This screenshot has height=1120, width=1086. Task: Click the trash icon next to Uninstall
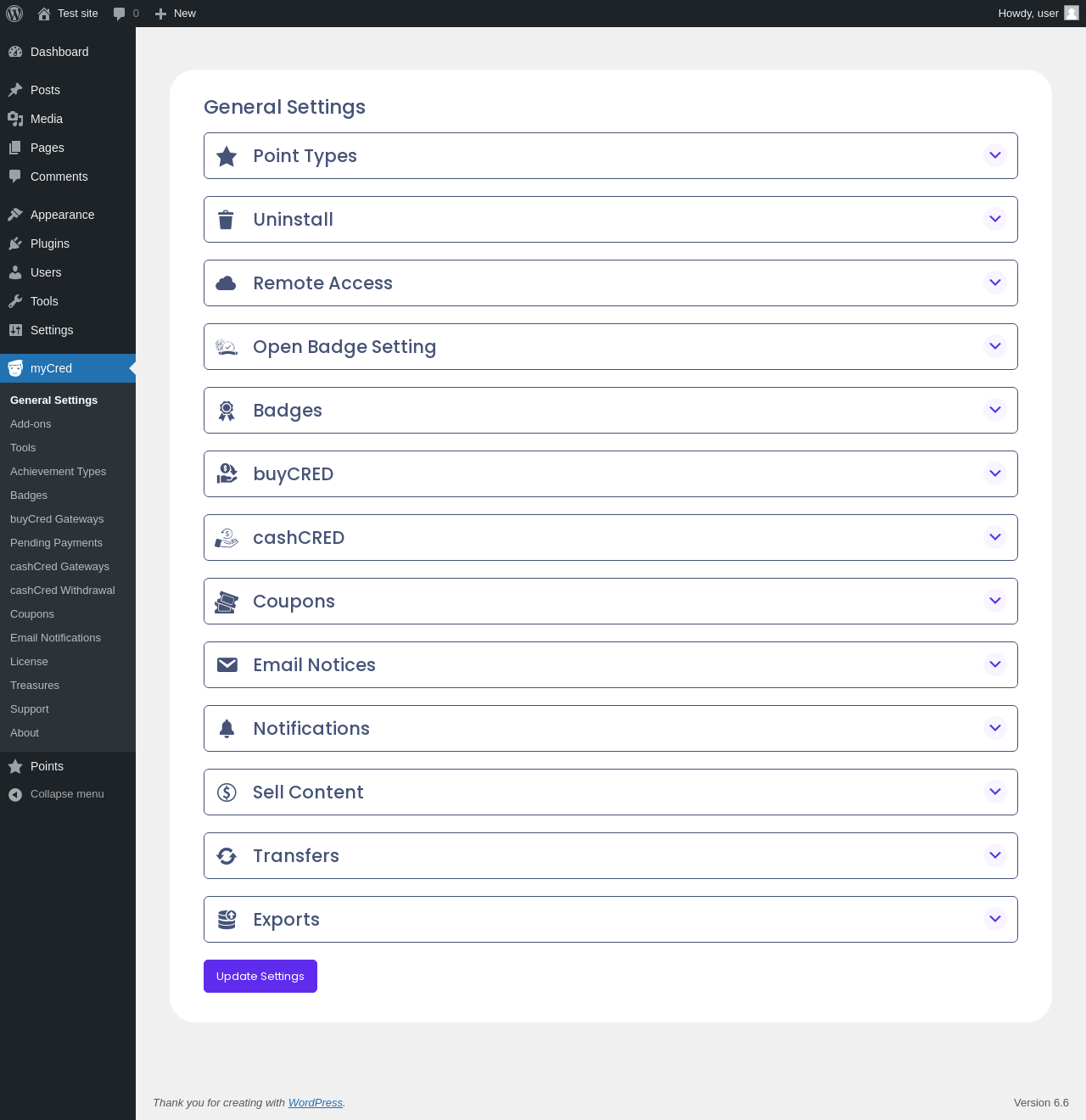226,220
